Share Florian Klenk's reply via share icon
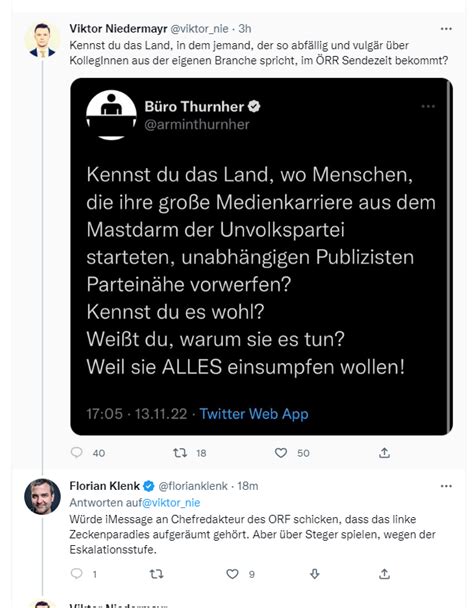The image size is (474, 608). coord(384,573)
